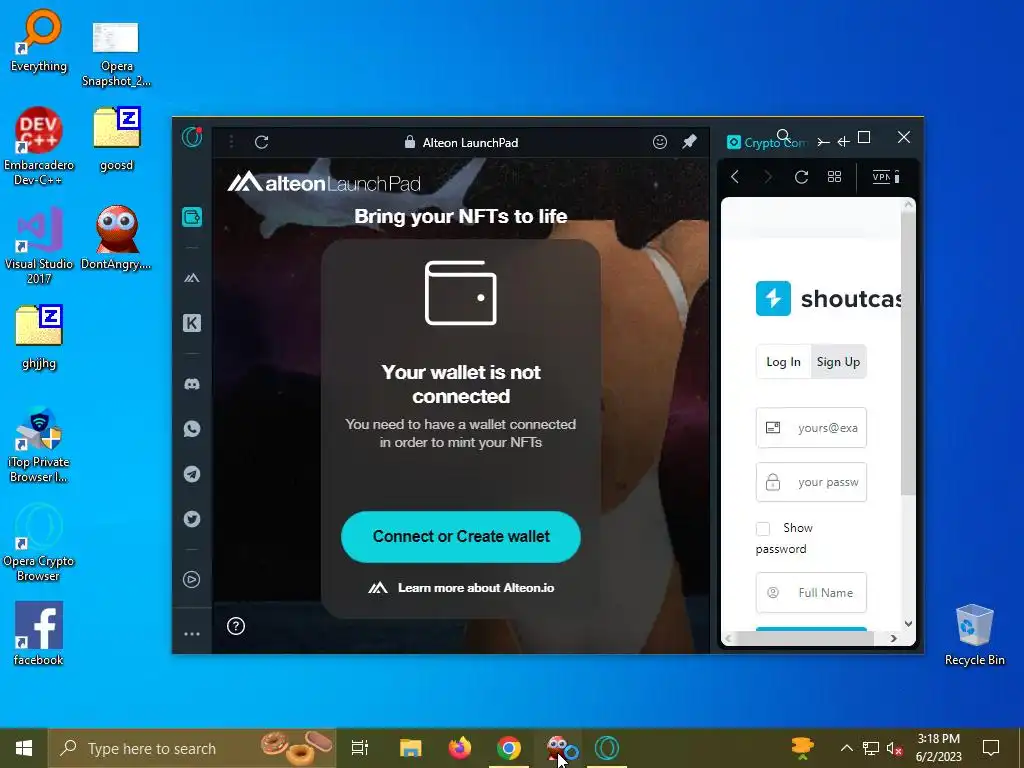Enable the Show password checkbox

click(763, 528)
